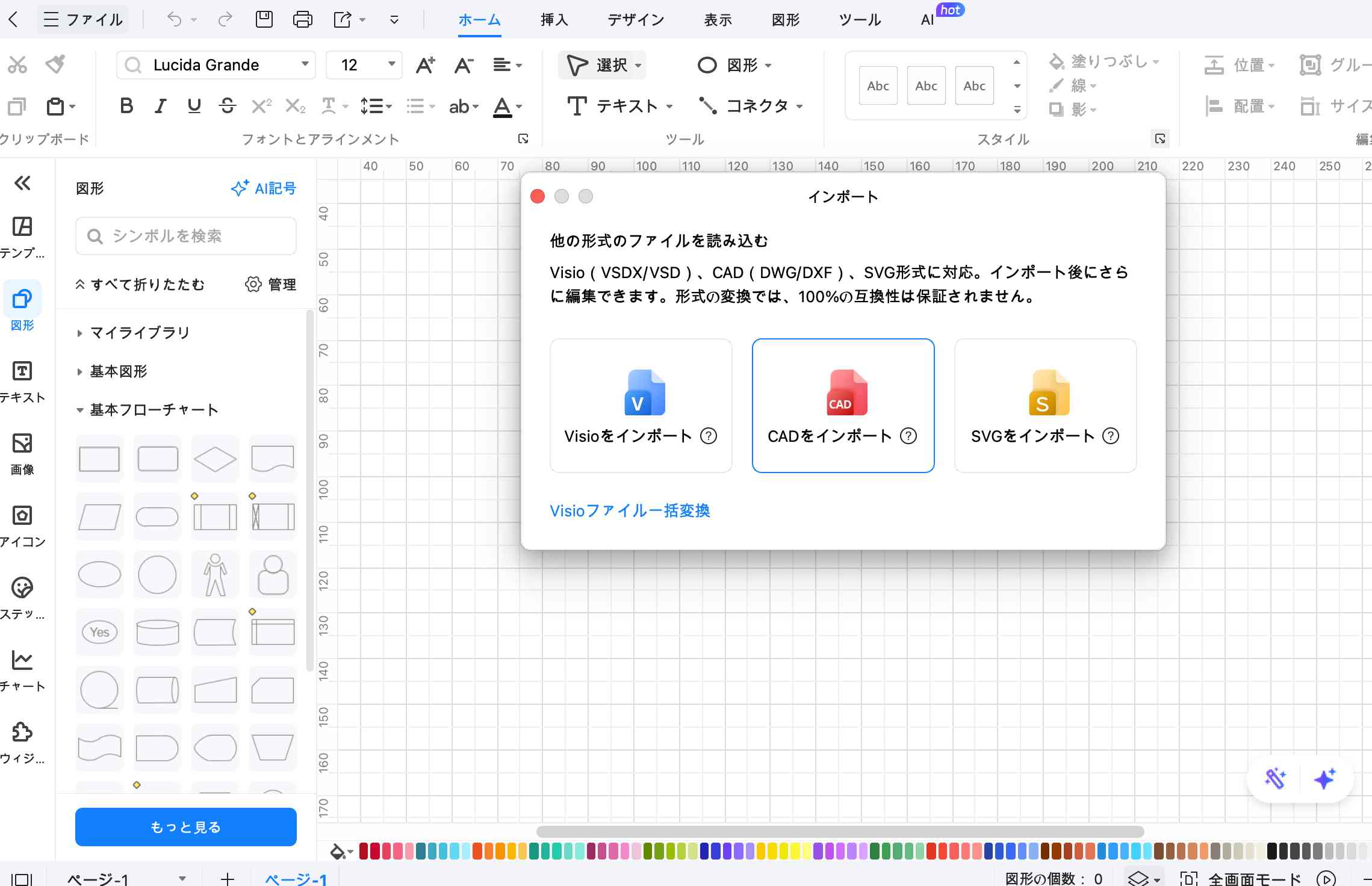Click the undo arrow icon

[x=174, y=20]
